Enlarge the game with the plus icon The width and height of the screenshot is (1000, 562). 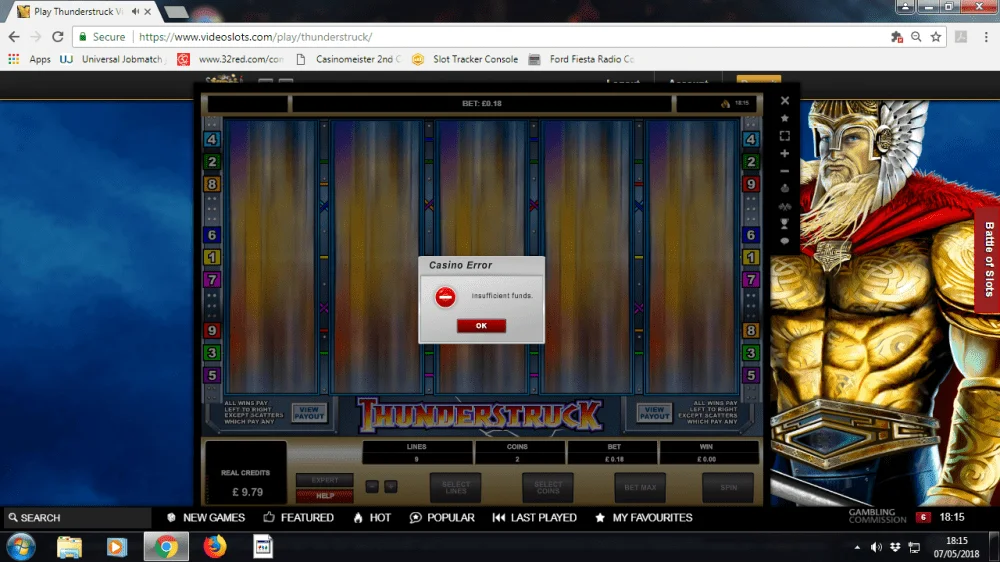point(785,154)
